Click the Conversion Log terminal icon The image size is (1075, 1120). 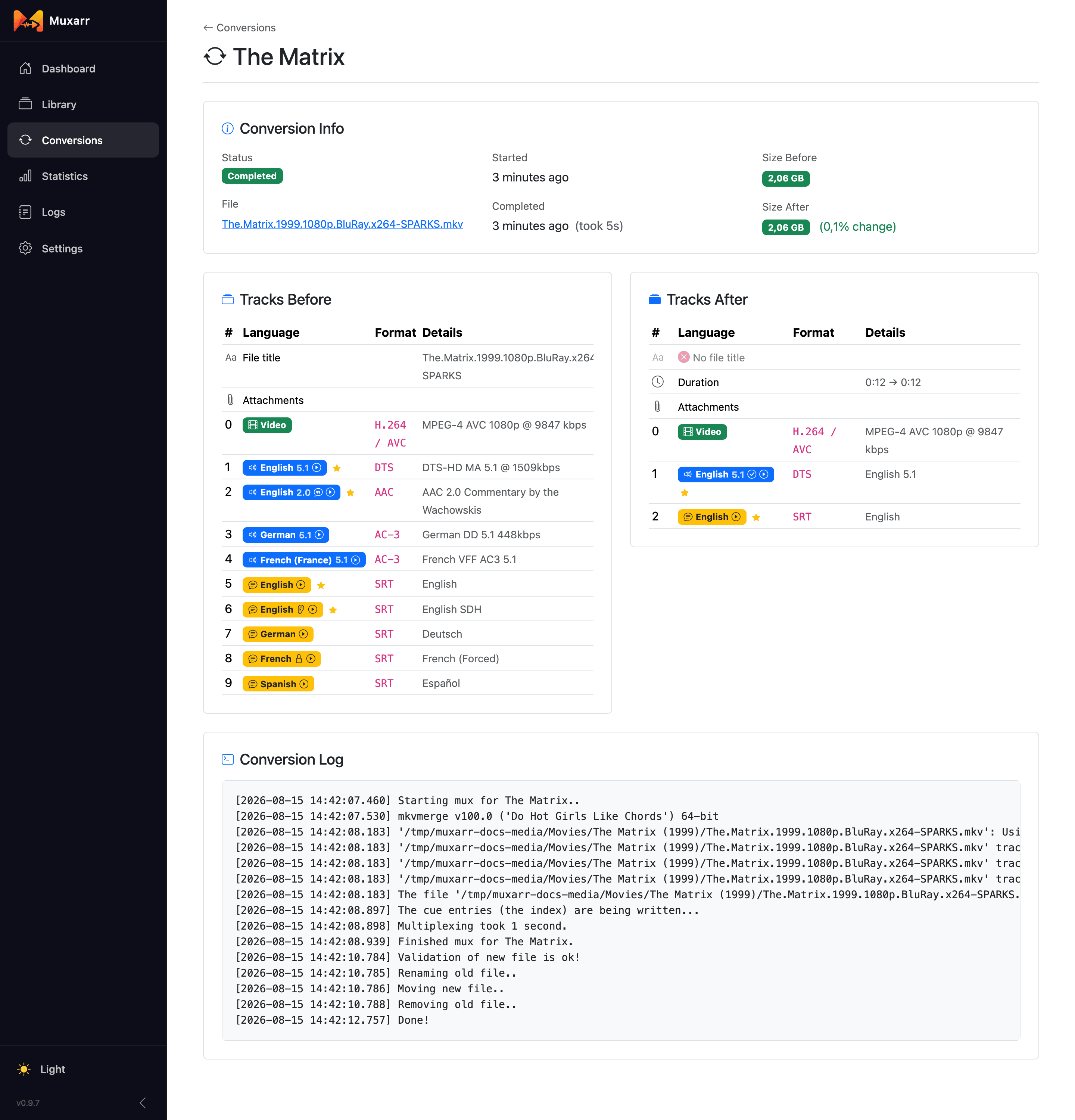click(227, 759)
